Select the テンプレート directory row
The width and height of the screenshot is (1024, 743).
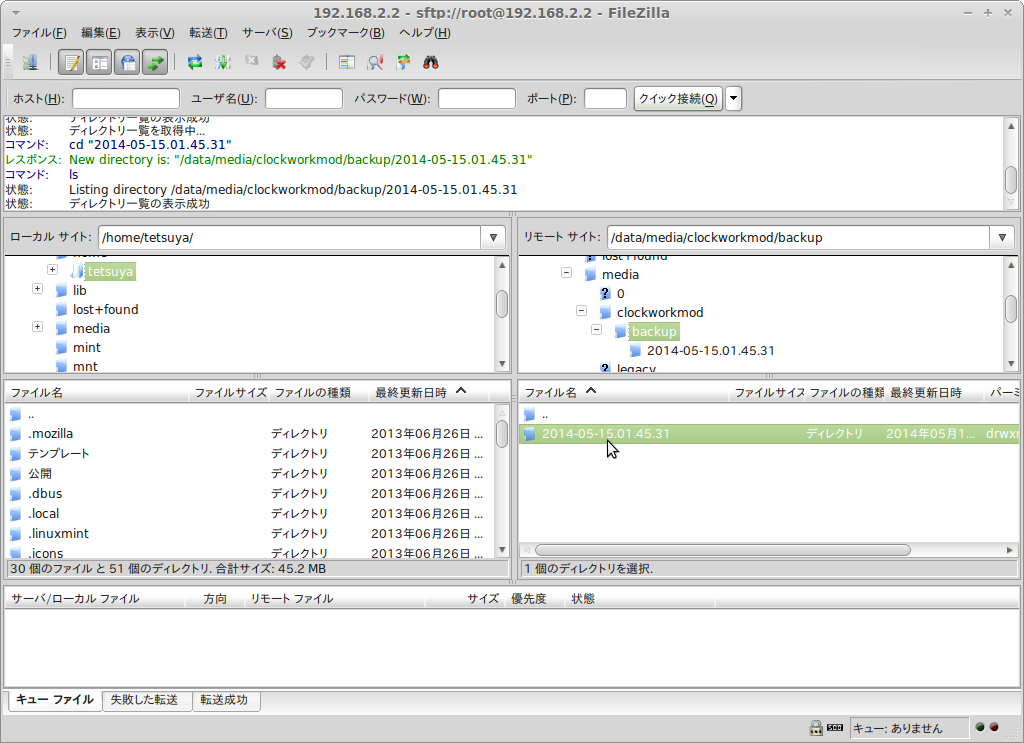[x=247, y=453]
